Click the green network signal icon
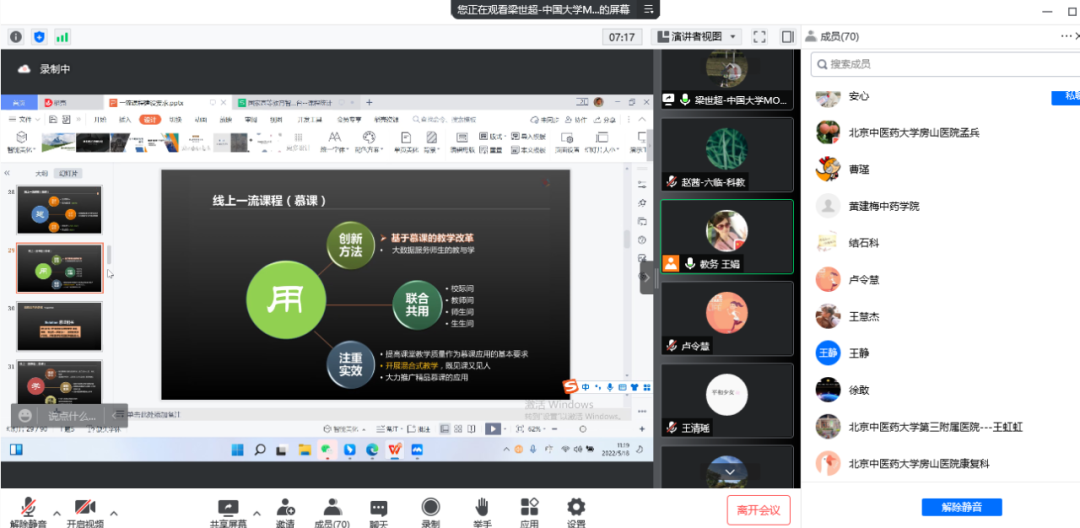The width and height of the screenshot is (1080, 528). click(62, 37)
